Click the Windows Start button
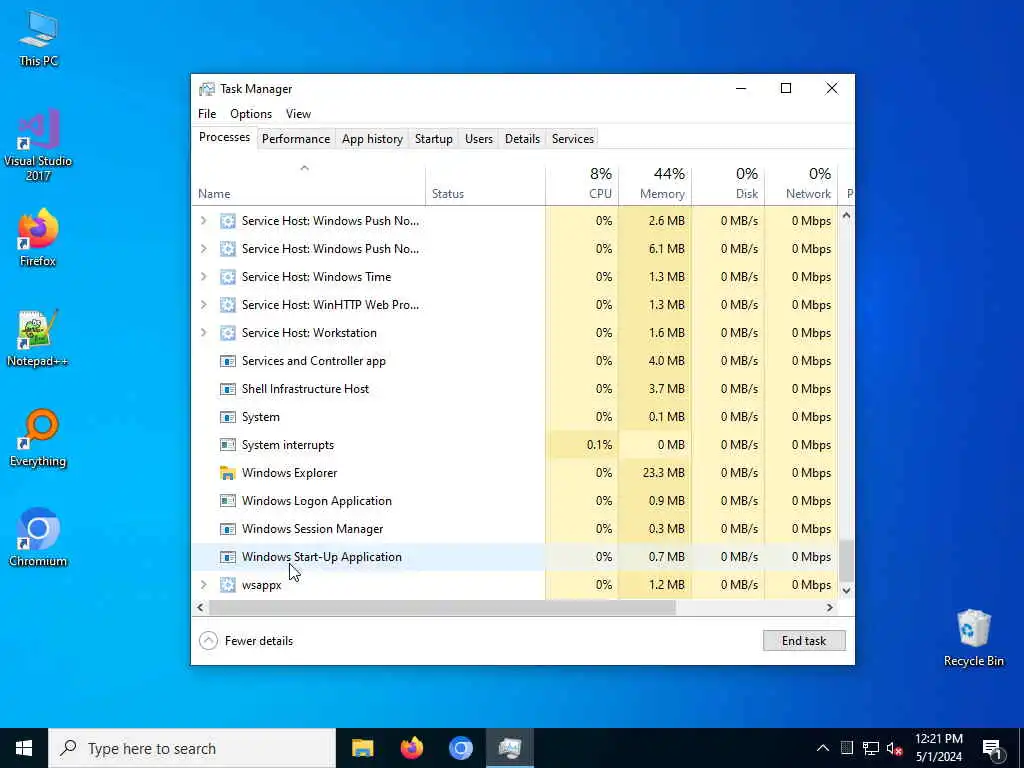This screenshot has width=1024, height=768. 24,748
